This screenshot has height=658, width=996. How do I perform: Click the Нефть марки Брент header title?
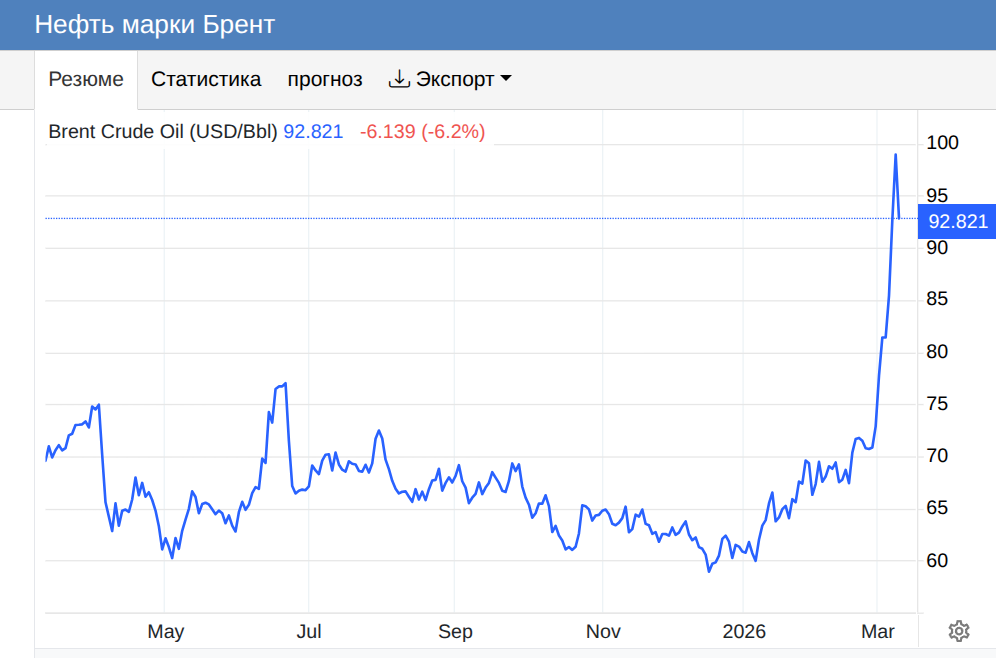point(154,24)
